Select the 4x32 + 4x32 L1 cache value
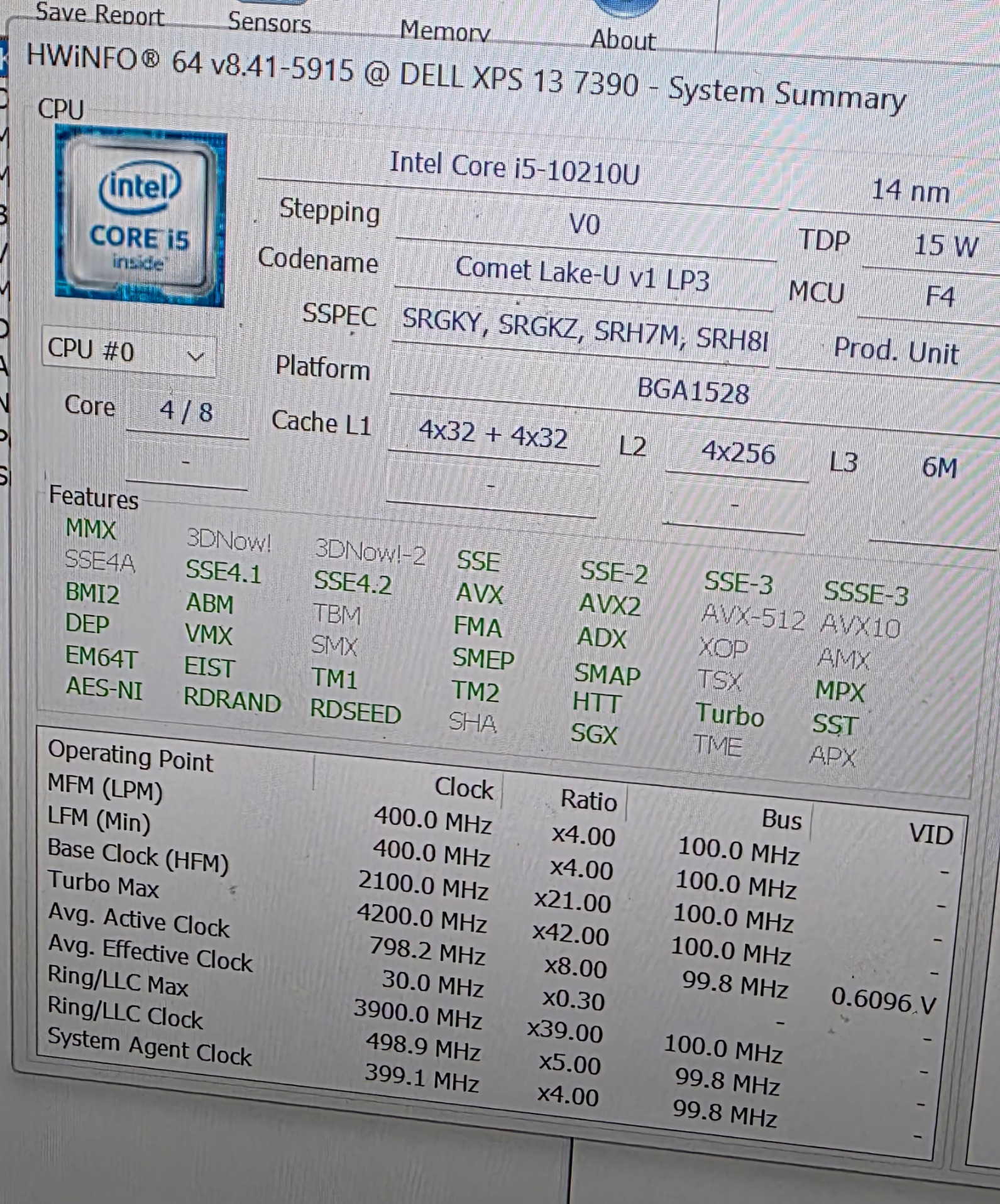Viewport: 1000px width, 1204px height. pos(493,434)
